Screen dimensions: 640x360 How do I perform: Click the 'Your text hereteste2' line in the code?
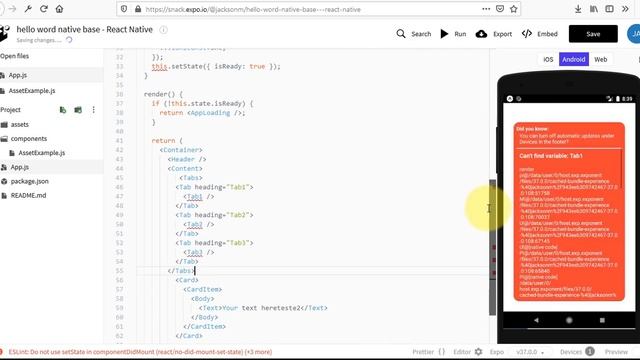coord(263,308)
